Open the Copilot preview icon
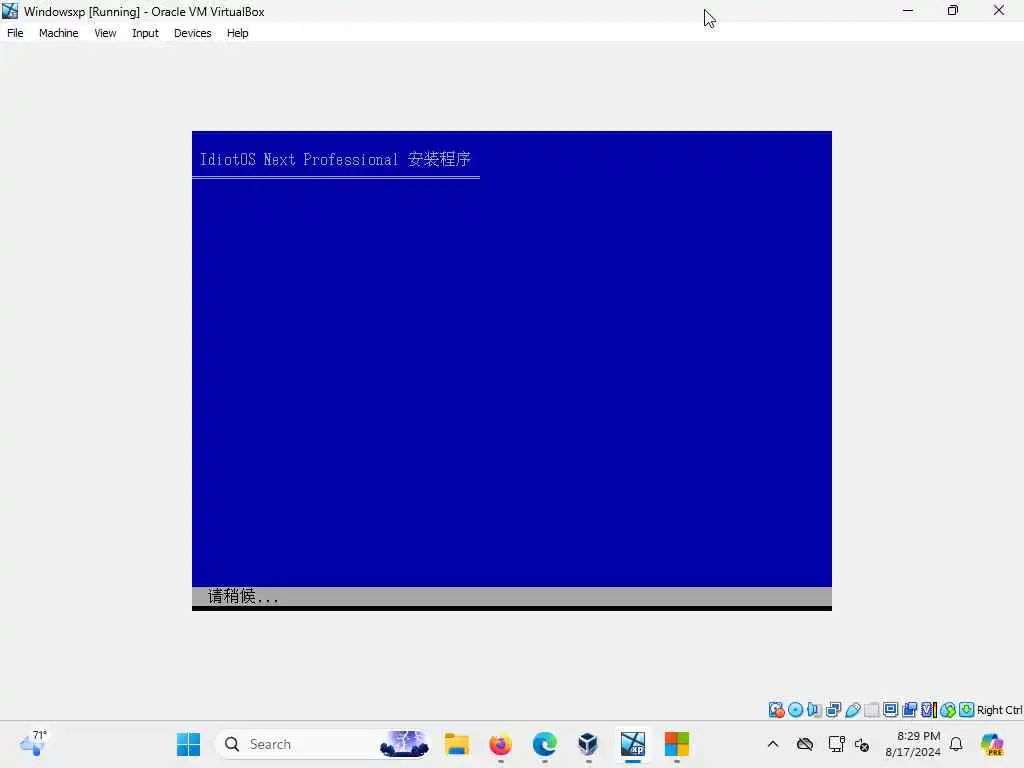The image size is (1024, 768). pyautogui.click(x=992, y=744)
